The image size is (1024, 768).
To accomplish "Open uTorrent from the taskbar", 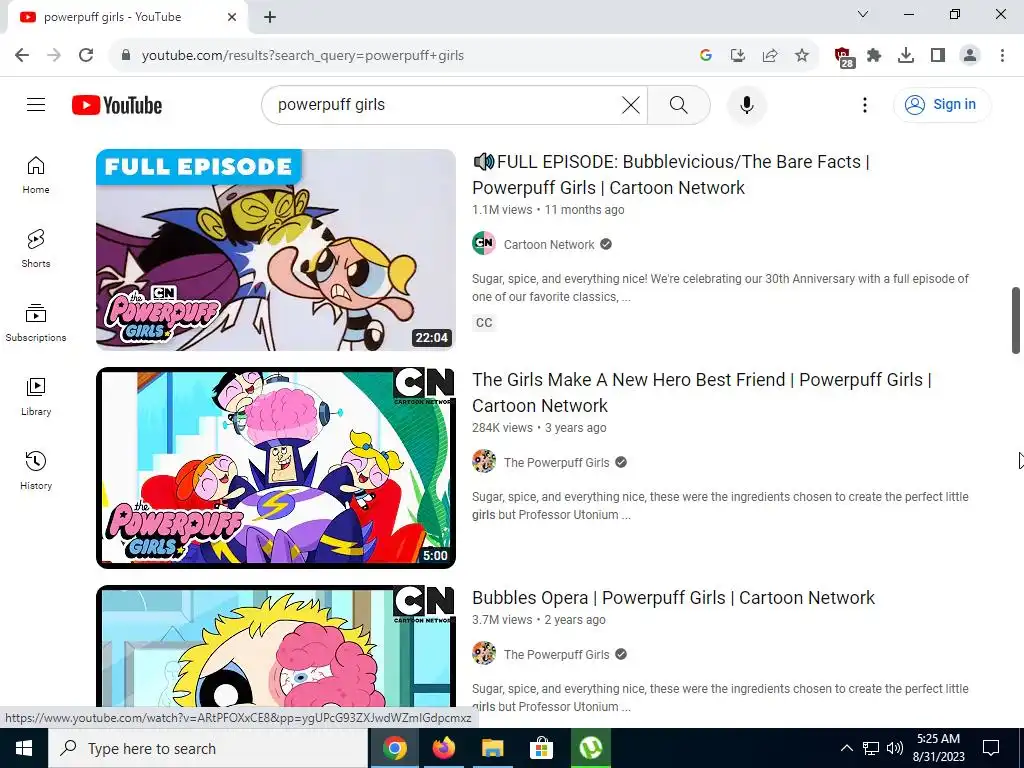I will pyautogui.click(x=590, y=748).
